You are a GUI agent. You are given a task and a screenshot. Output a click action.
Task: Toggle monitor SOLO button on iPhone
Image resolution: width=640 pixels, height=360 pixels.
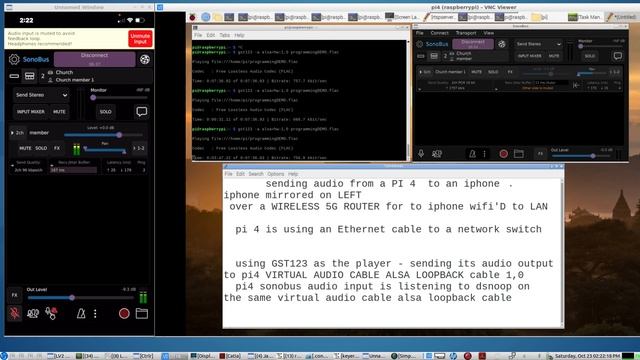[105, 111]
